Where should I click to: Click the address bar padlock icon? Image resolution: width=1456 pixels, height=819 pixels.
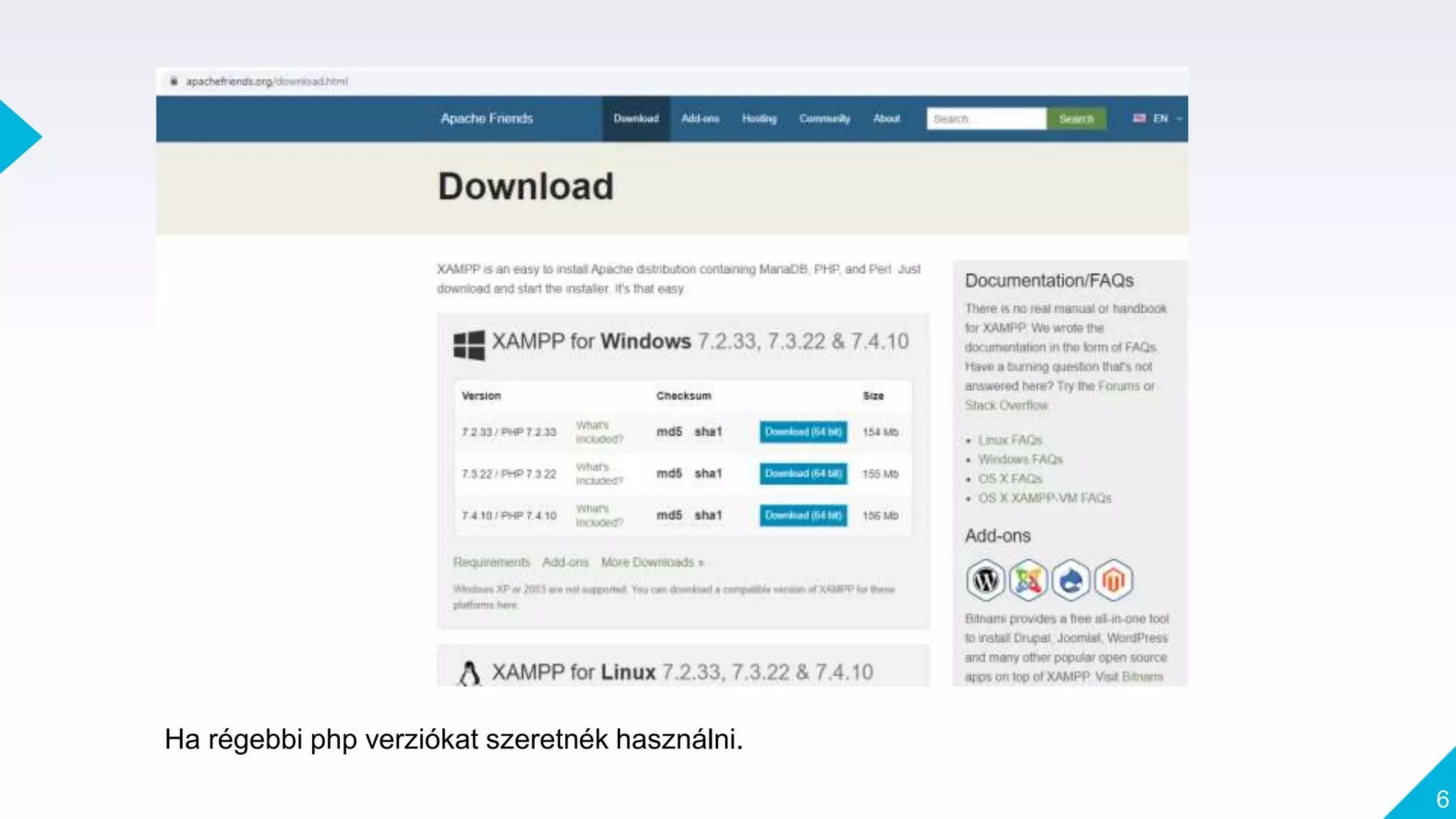173,81
